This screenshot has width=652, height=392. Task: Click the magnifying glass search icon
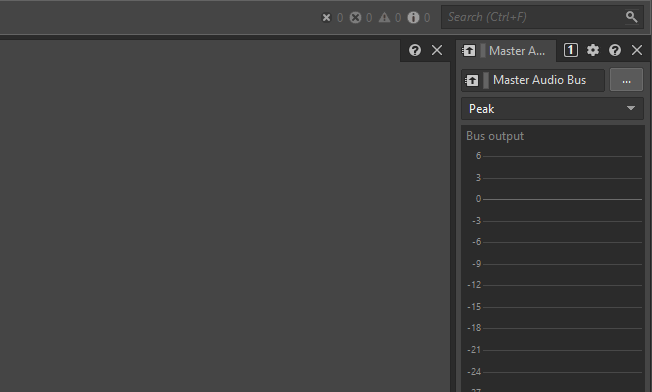tap(632, 17)
